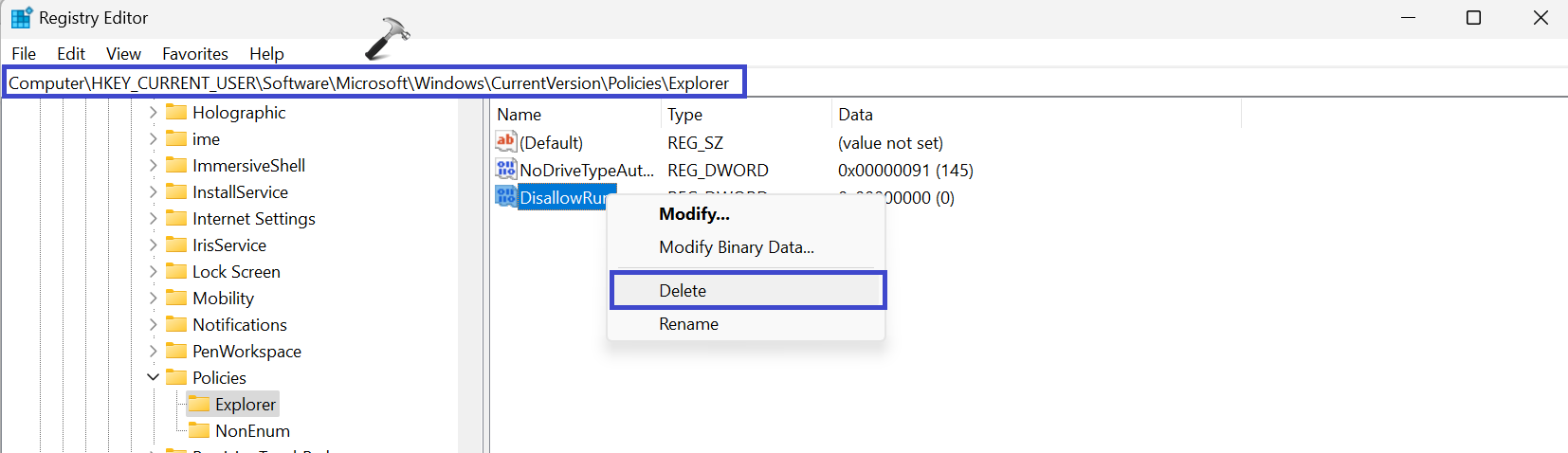1568x453 pixels.
Task: Open the Edit menu
Action: point(70,54)
